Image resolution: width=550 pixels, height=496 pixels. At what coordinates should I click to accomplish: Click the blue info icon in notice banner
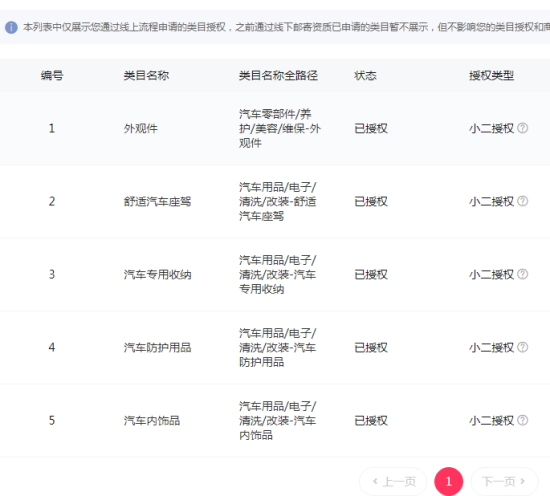coord(11,27)
